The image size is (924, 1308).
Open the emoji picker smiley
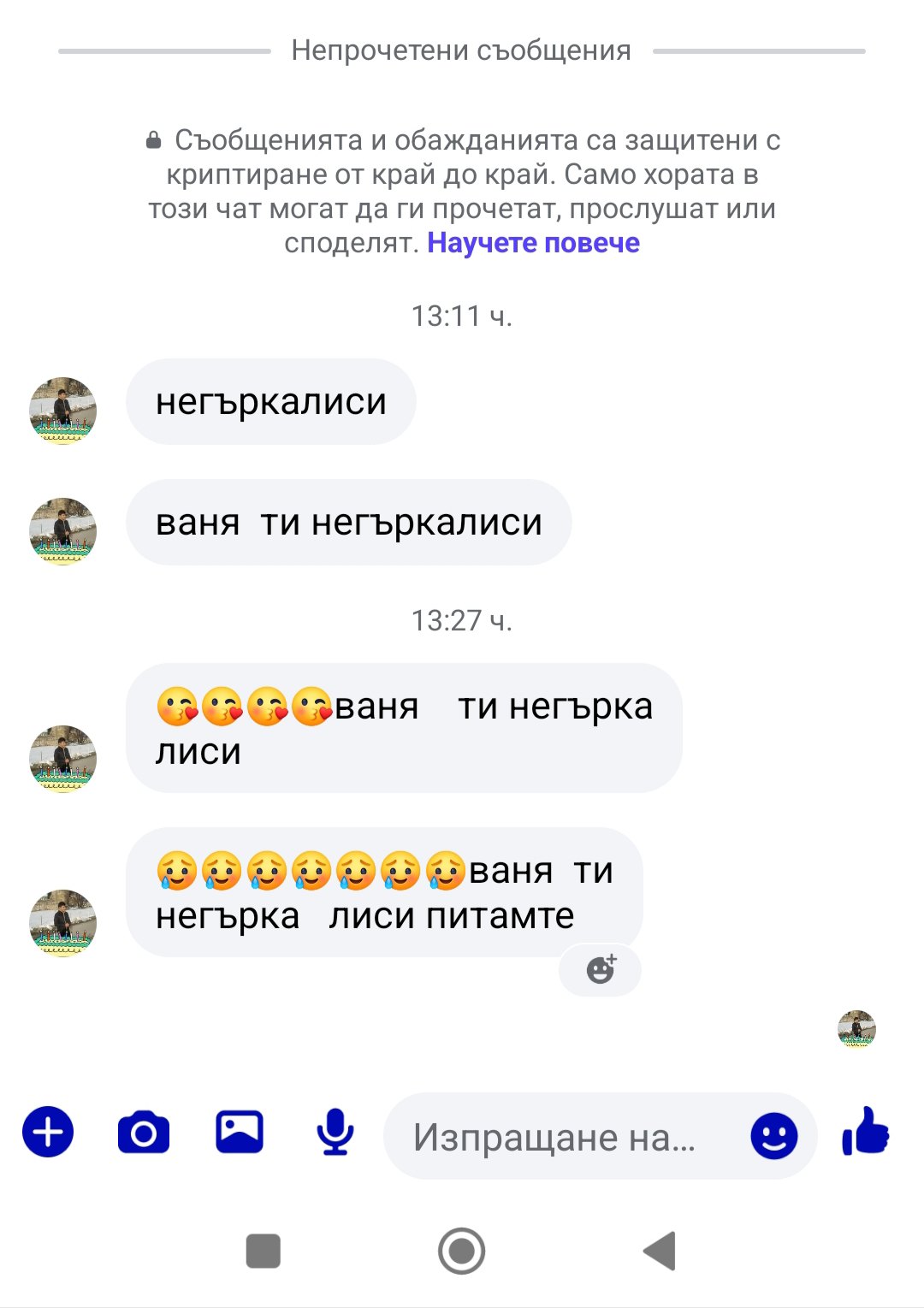point(774,1136)
